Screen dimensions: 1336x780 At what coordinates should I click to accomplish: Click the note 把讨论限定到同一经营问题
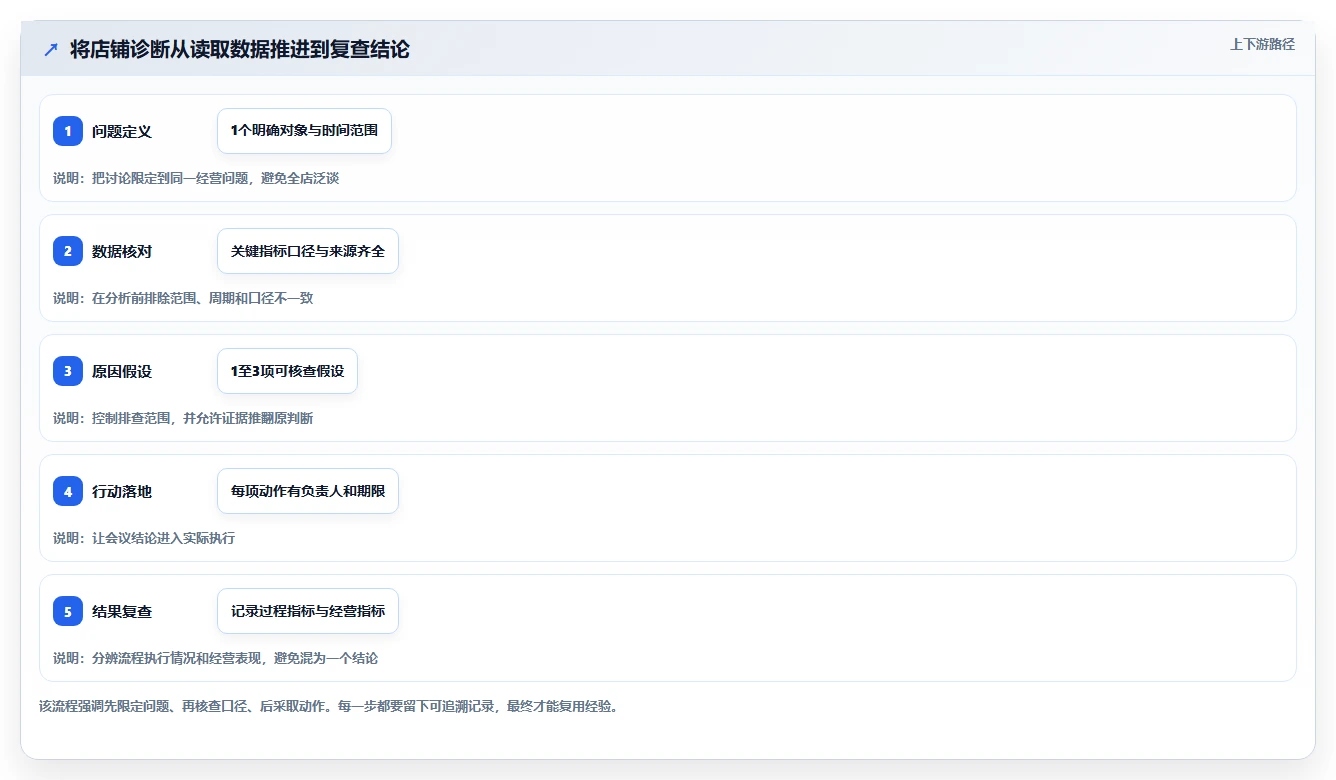[196, 178]
